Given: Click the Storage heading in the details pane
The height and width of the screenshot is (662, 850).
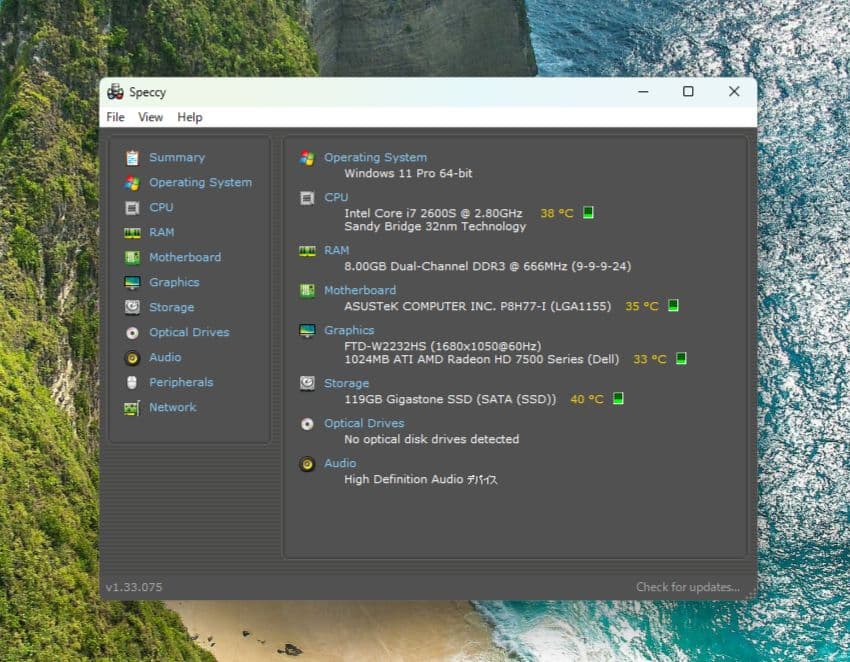Looking at the screenshot, I should click(346, 383).
